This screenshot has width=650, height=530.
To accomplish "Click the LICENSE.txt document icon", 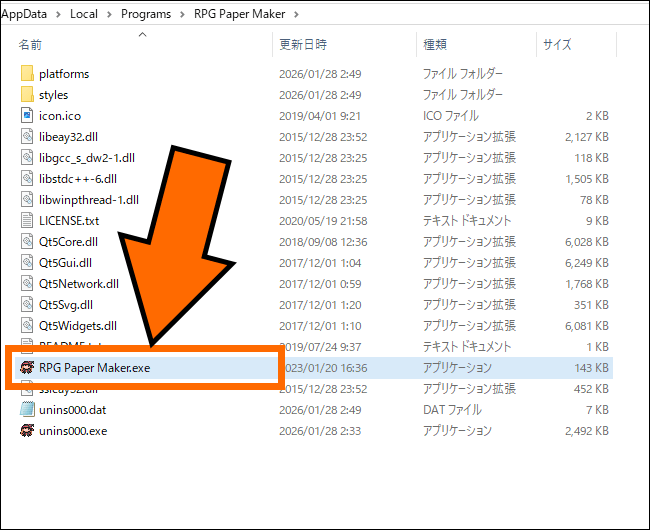I will tap(27, 221).
